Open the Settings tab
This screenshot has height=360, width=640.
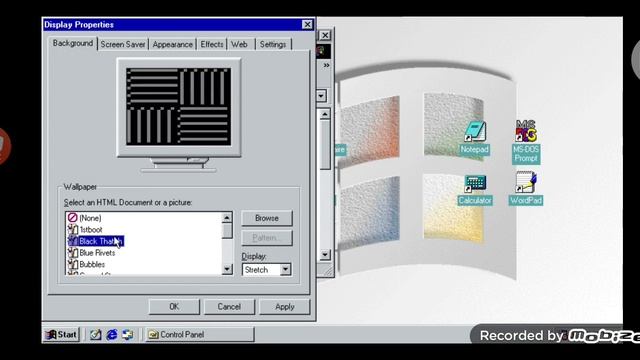pos(273,44)
